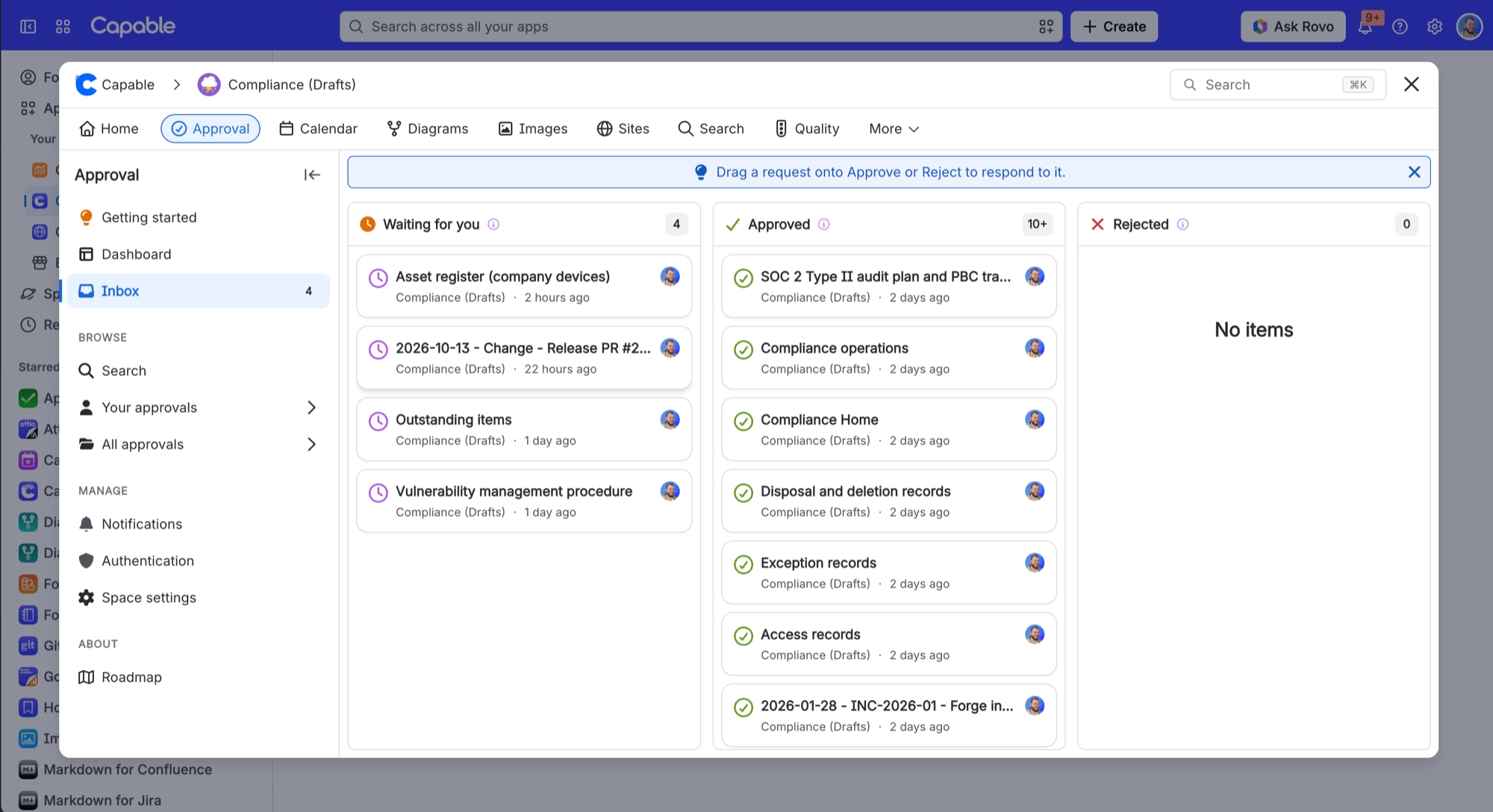Open the app switcher grid icon

63,27
